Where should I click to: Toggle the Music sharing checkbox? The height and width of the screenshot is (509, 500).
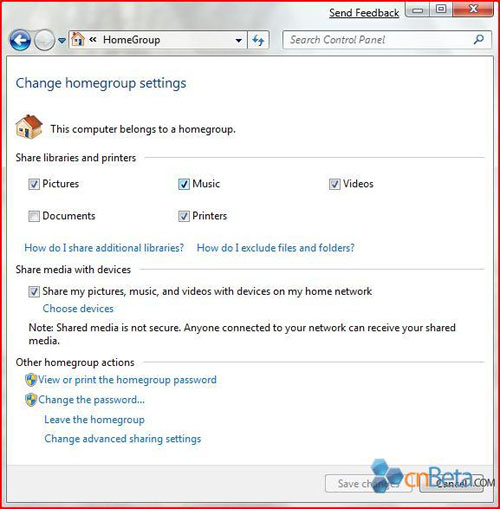coord(184,184)
